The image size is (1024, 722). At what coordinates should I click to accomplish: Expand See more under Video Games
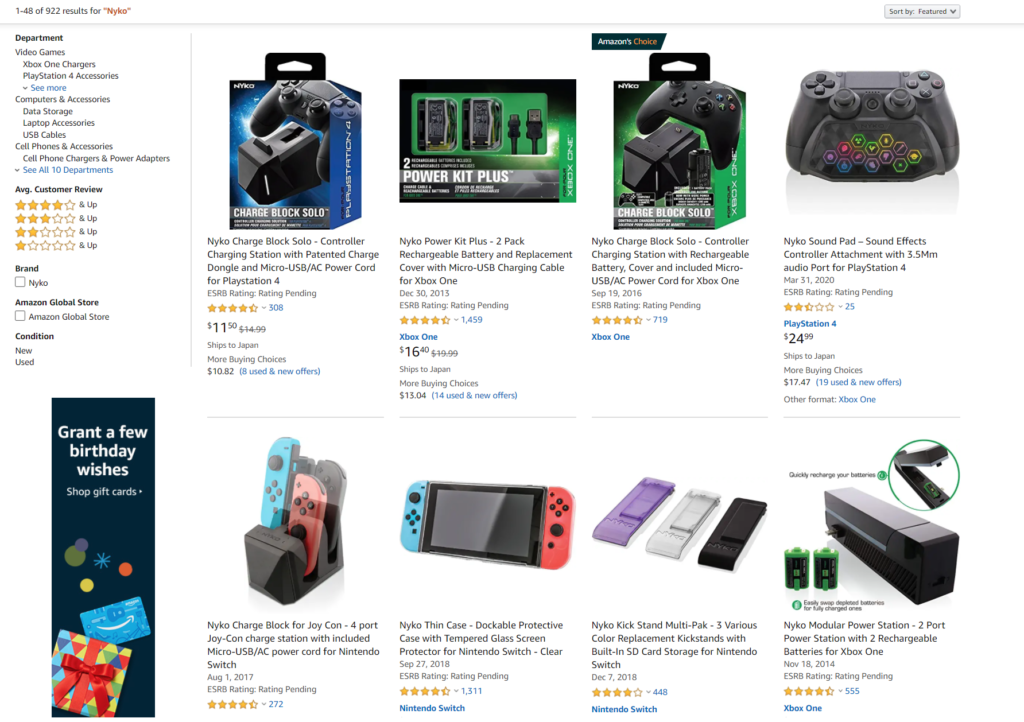tap(48, 87)
